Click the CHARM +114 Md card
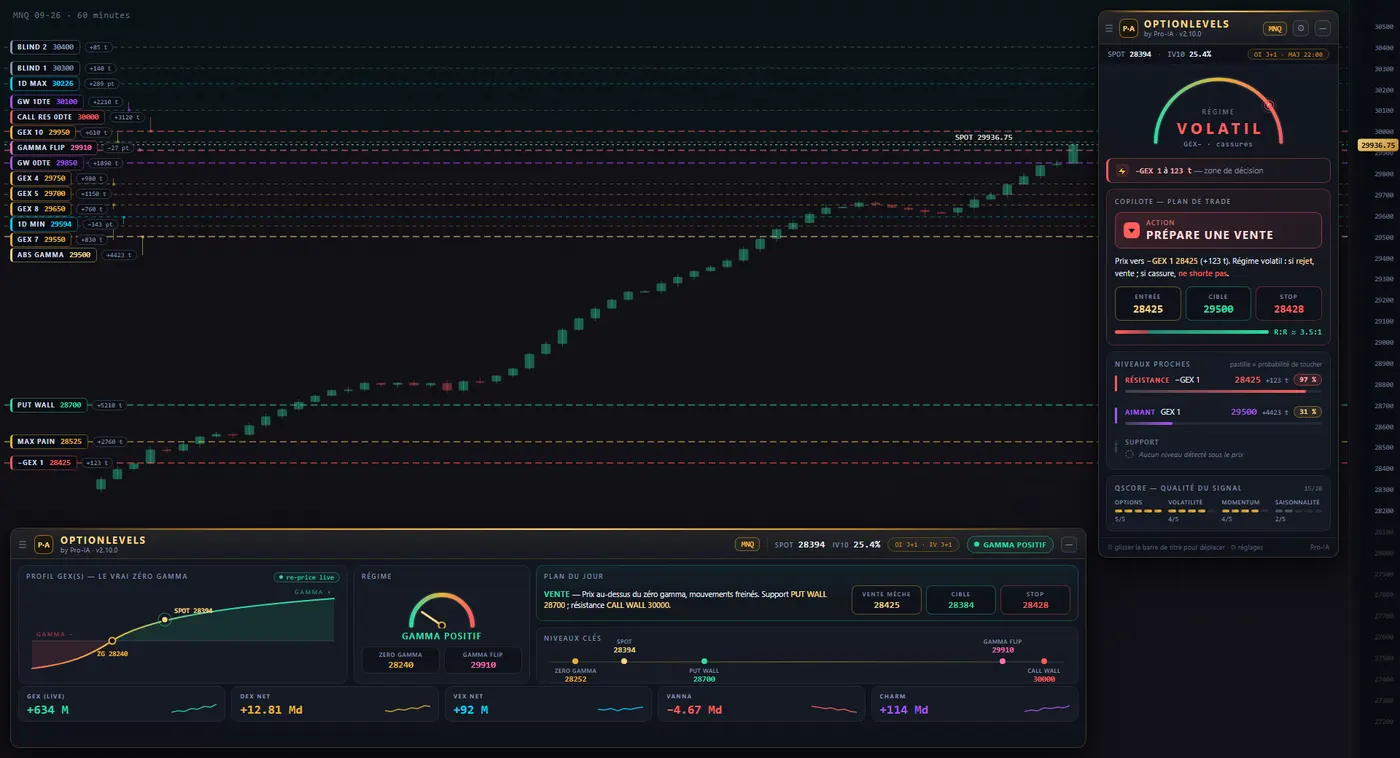This screenshot has height=758, width=1400. click(975, 704)
